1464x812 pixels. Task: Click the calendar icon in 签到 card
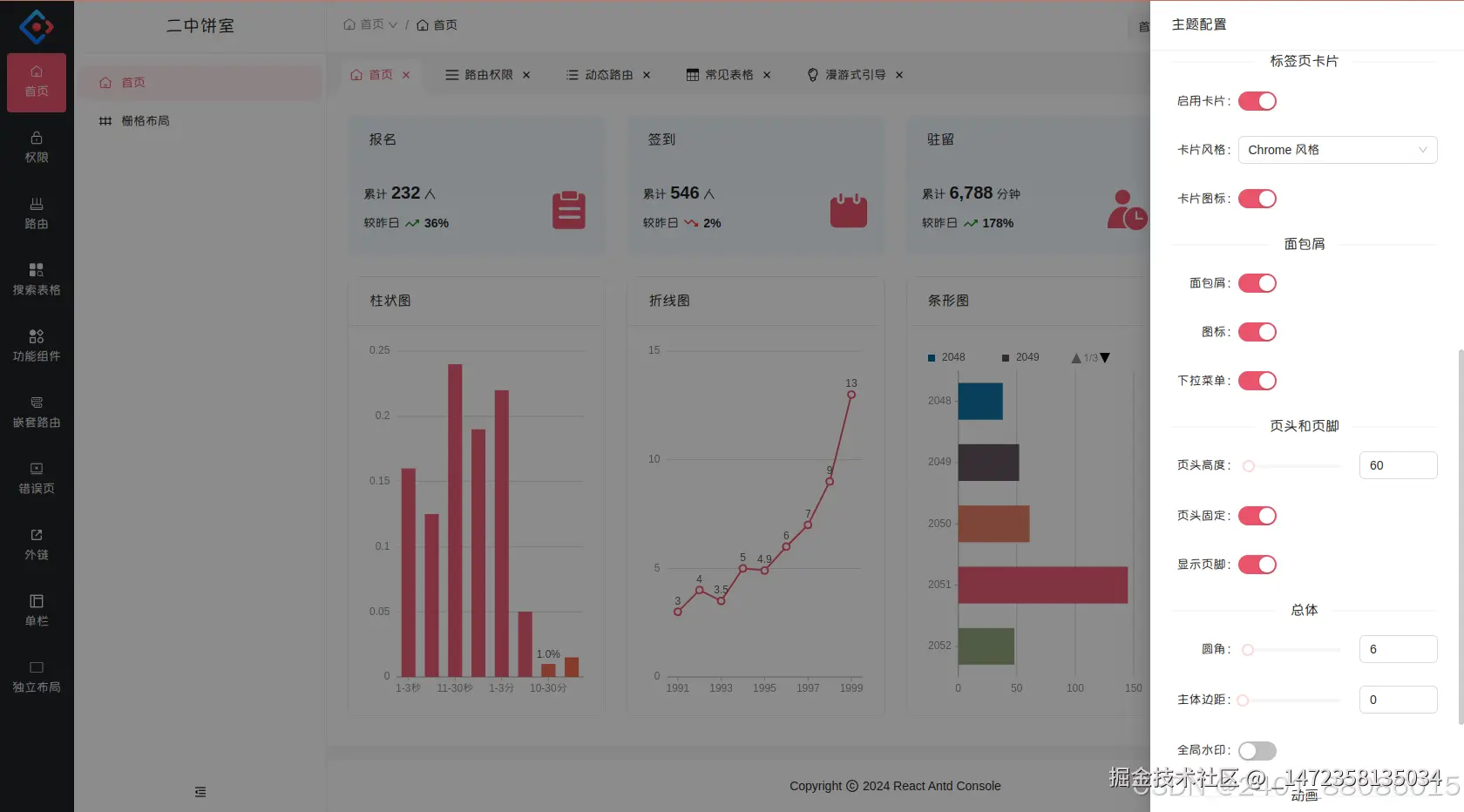point(849,210)
